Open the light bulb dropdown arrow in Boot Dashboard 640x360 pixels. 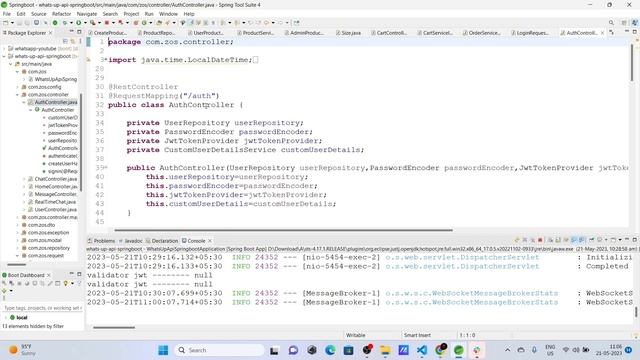72,283
